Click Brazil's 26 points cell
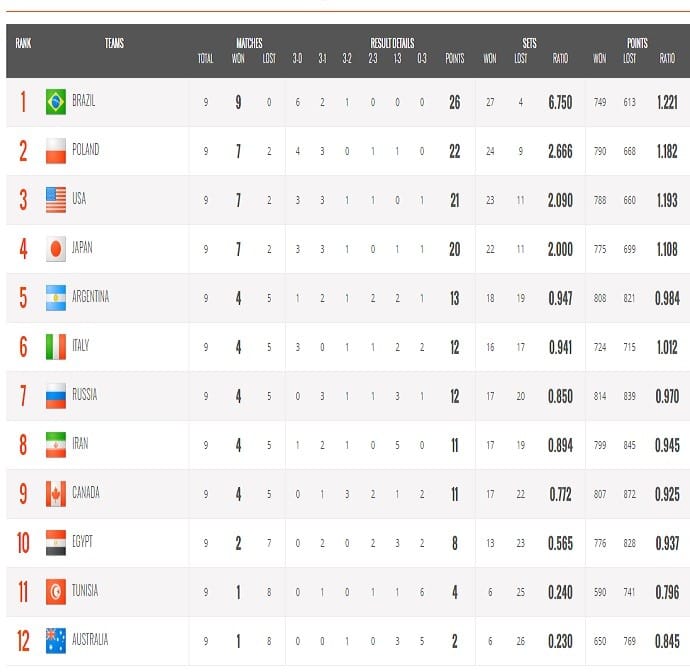690x672 pixels. tap(454, 102)
